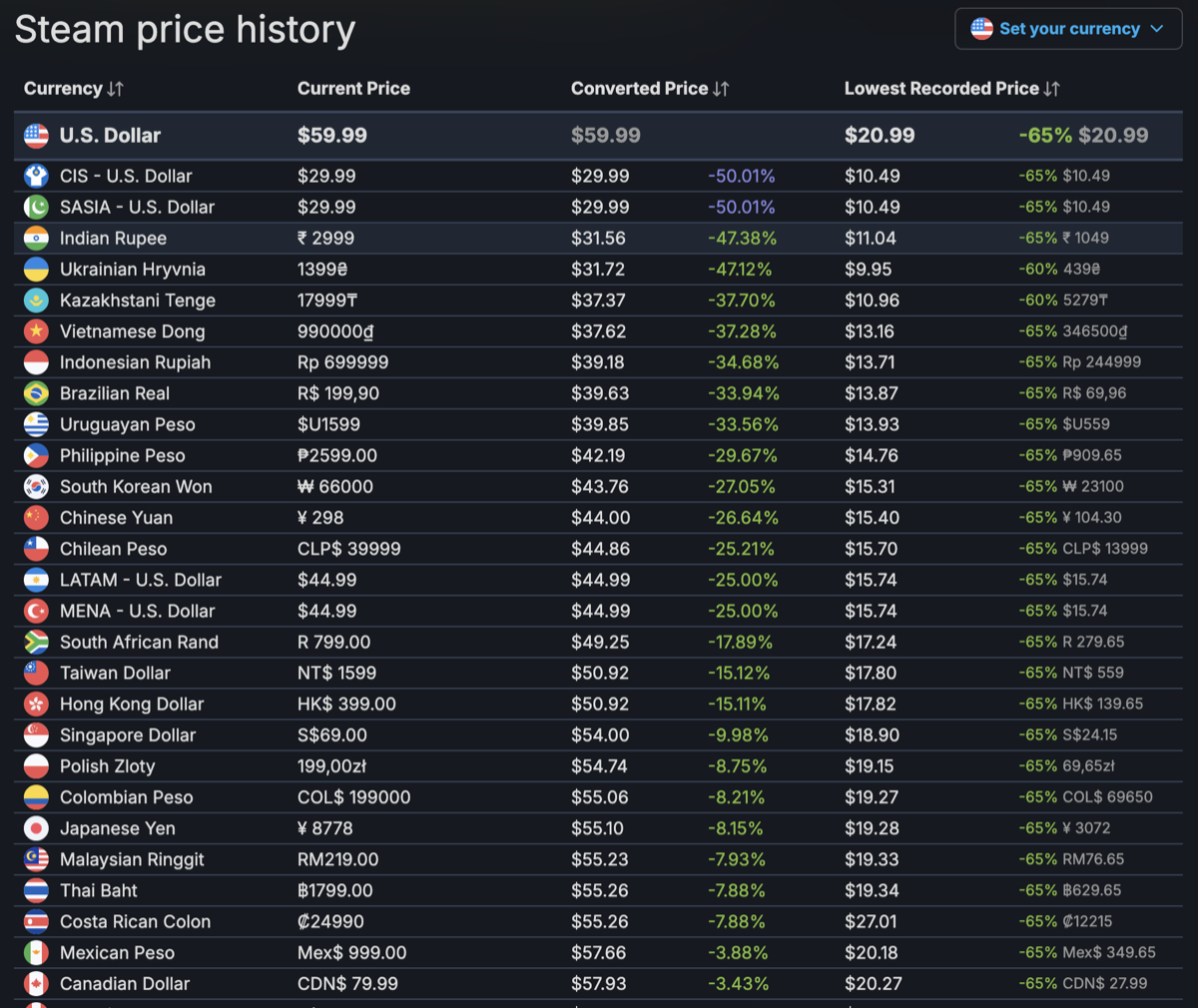Click the Mexican Peso flag icon
The height and width of the screenshot is (1008, 1198).
point(36,952)
